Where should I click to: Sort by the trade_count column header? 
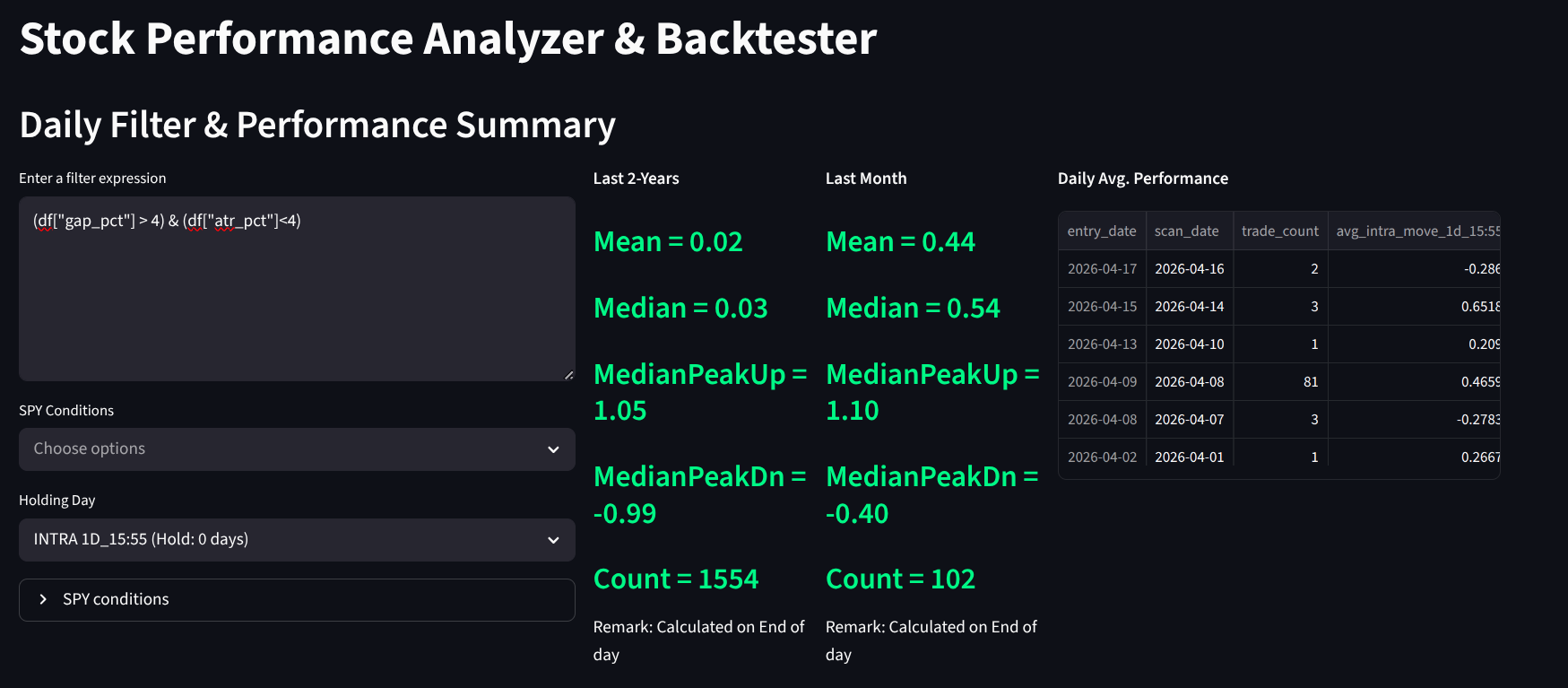1279,231
